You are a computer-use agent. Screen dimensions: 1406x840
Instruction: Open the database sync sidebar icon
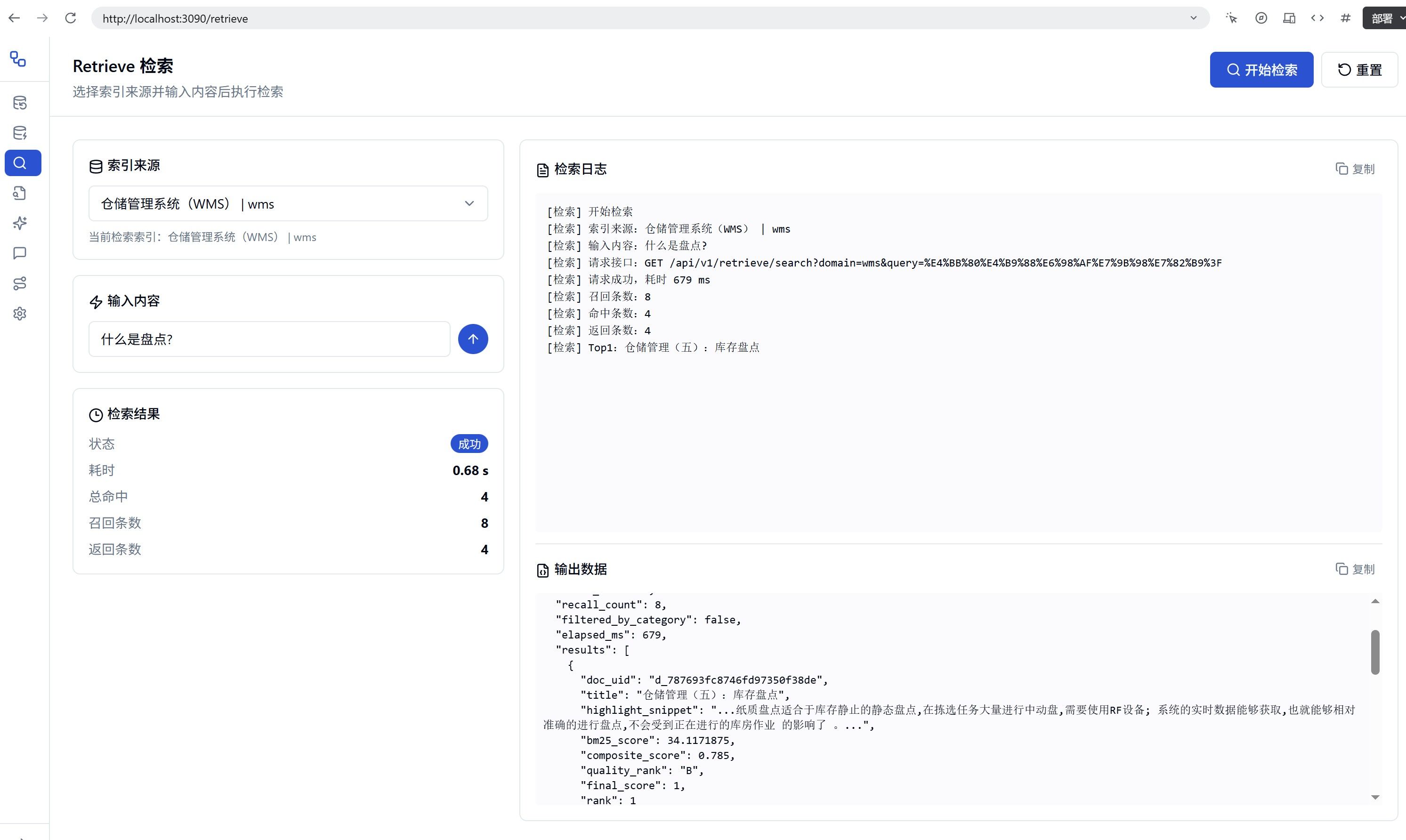click(20, 103)
